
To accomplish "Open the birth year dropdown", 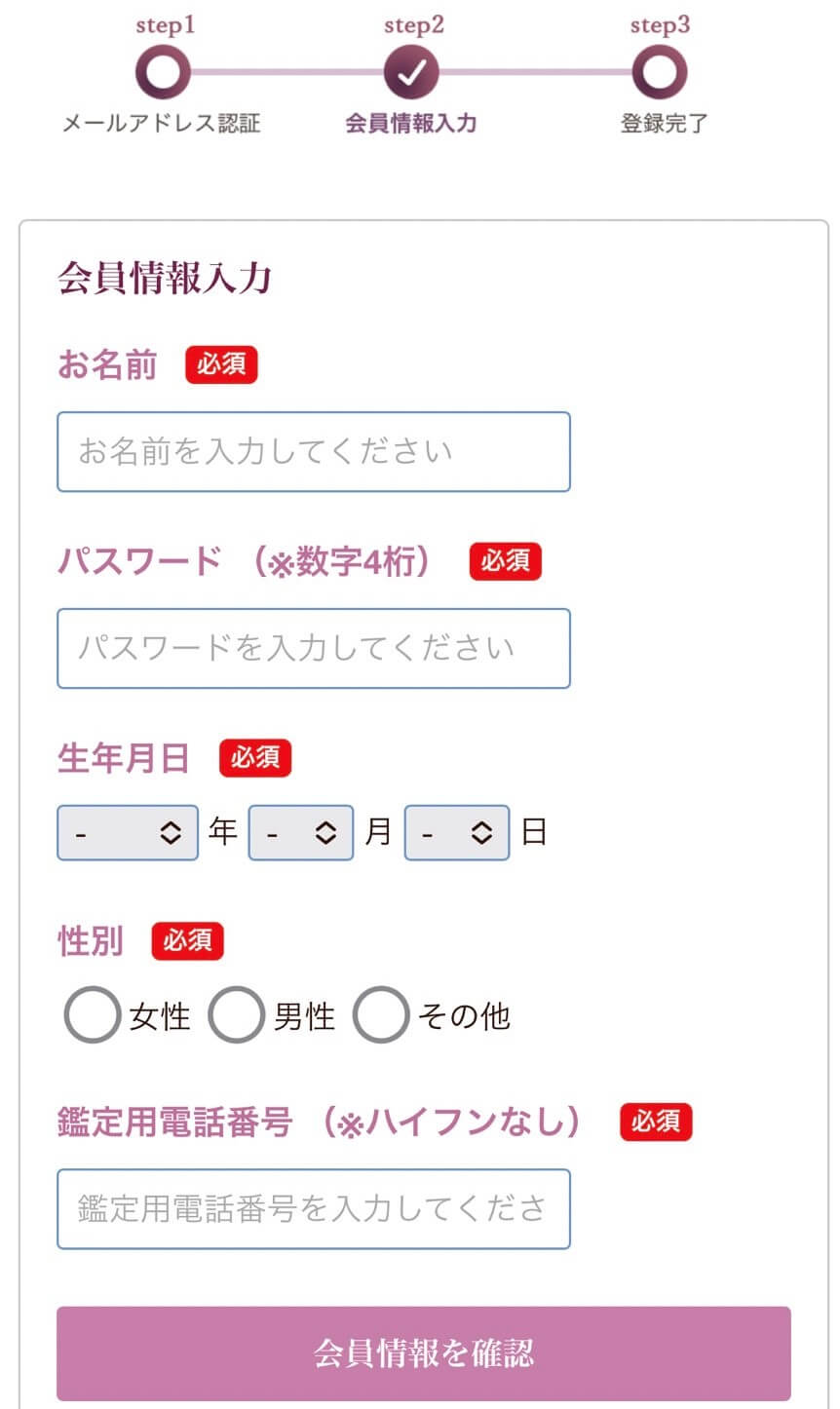I will tap(128, 833).
